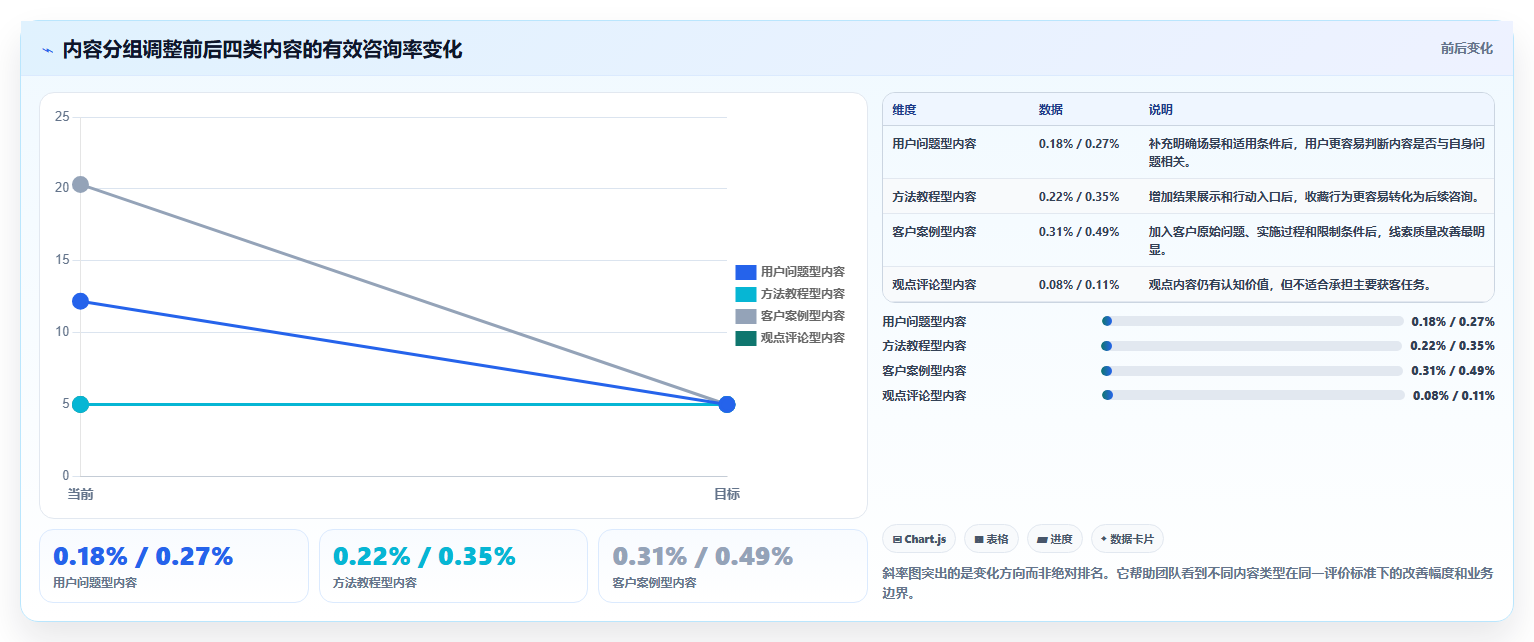Click the 维度 column header
1534x642 pixels.
(x=904, y=110)
